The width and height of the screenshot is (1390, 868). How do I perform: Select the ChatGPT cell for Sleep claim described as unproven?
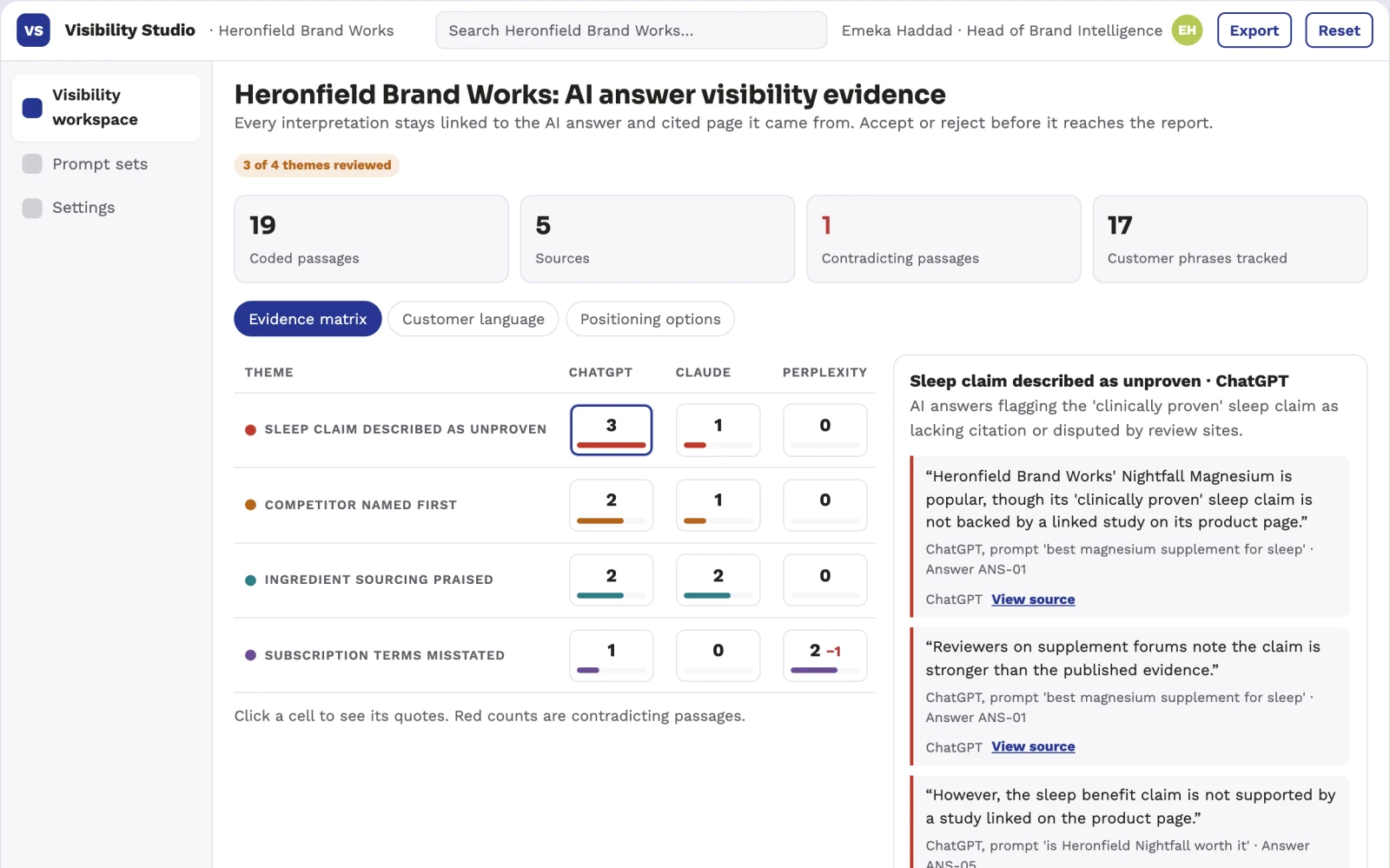pos(612,430)
